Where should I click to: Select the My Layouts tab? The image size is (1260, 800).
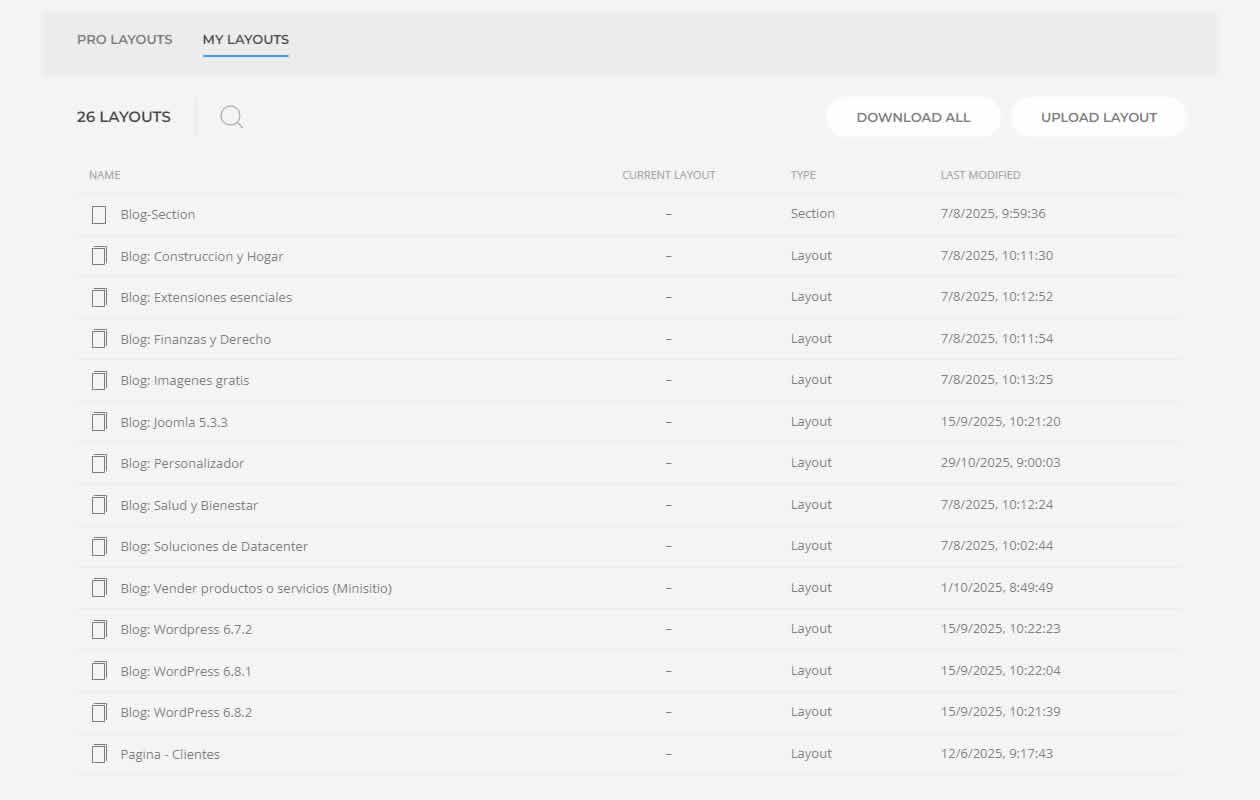click(x=245, y=40)
